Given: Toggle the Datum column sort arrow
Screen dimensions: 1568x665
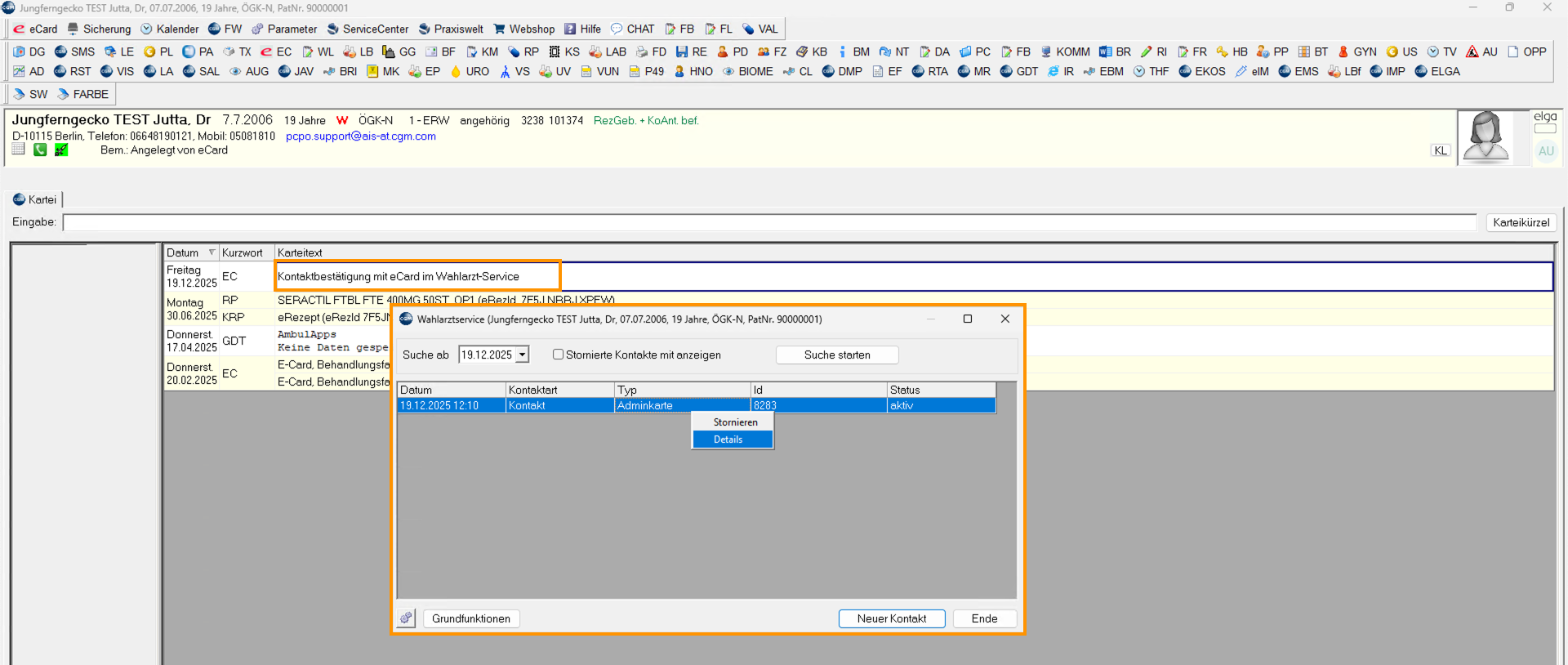Looking at the screenshot, I should coord(212,252).
